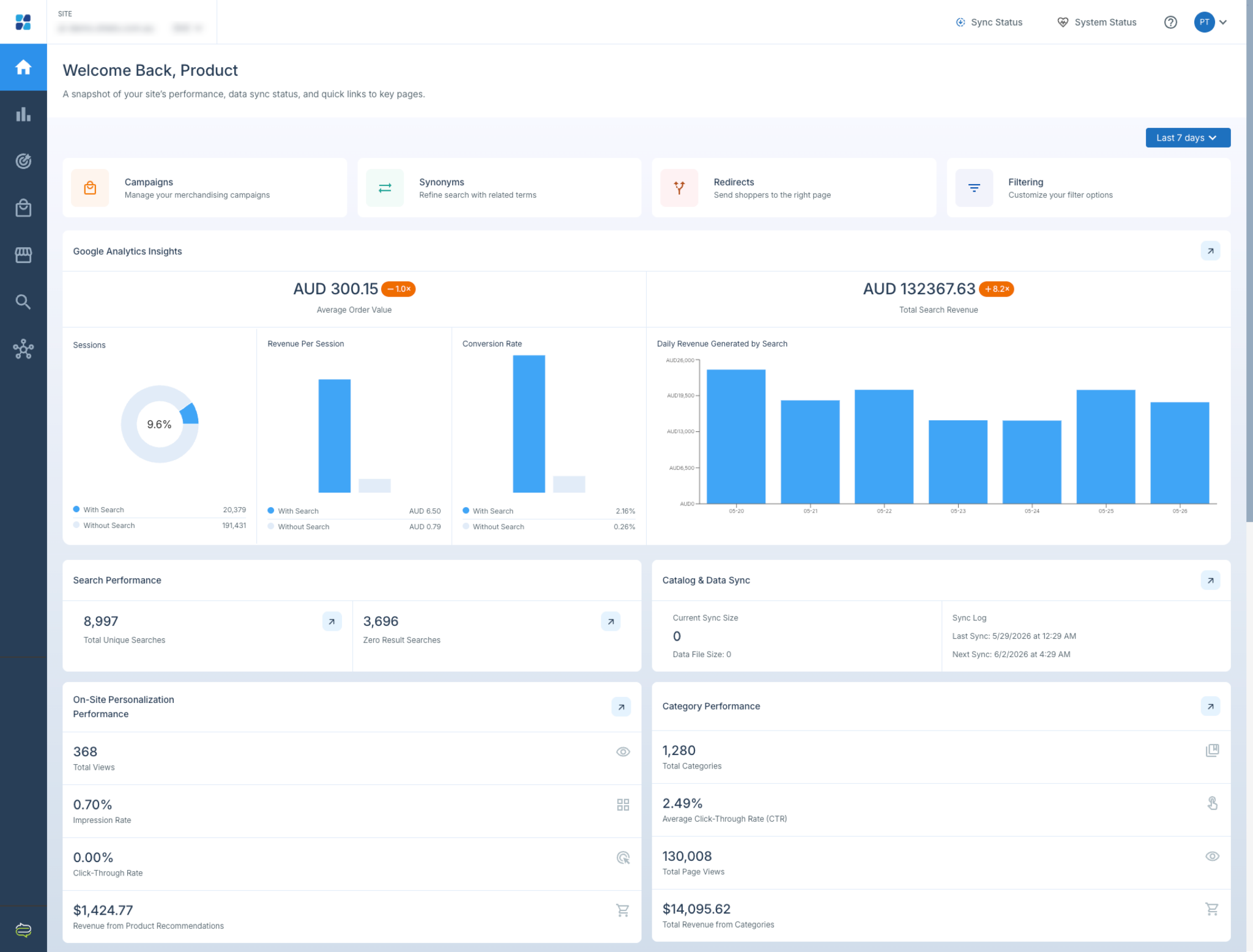
Task: Open System Status in the top bar
Action: 1097,22
